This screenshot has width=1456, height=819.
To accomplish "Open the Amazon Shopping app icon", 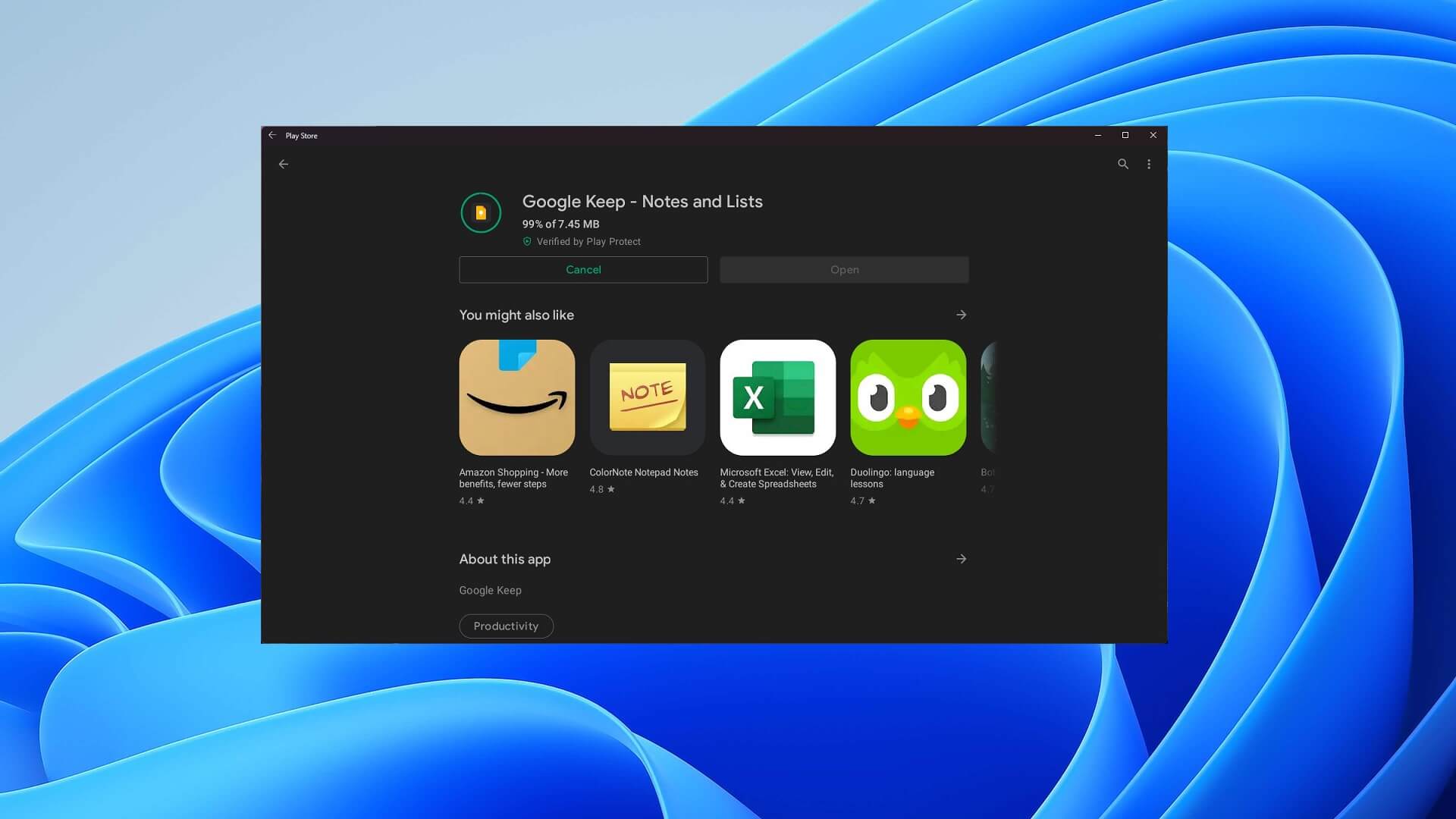I will (x=517, y=397).
